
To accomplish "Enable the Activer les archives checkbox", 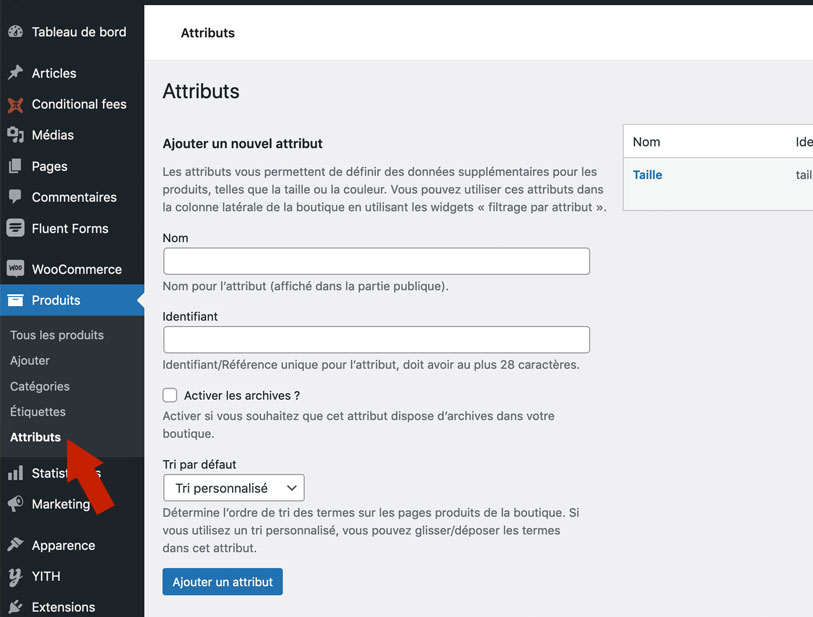I will (170, 394).
